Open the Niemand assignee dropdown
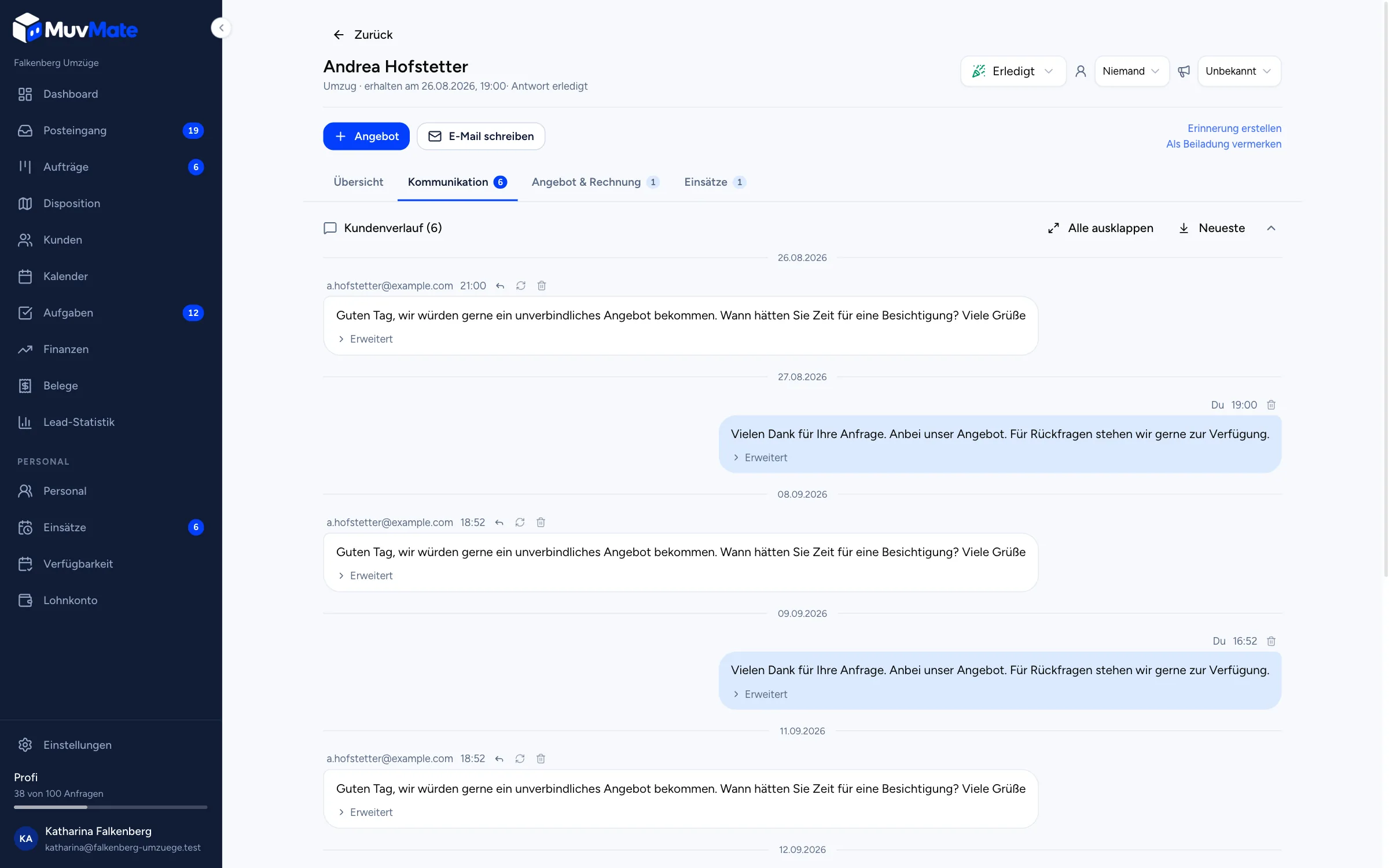Viewport: 1389px width, 868px height. [x=1131, y=71]
